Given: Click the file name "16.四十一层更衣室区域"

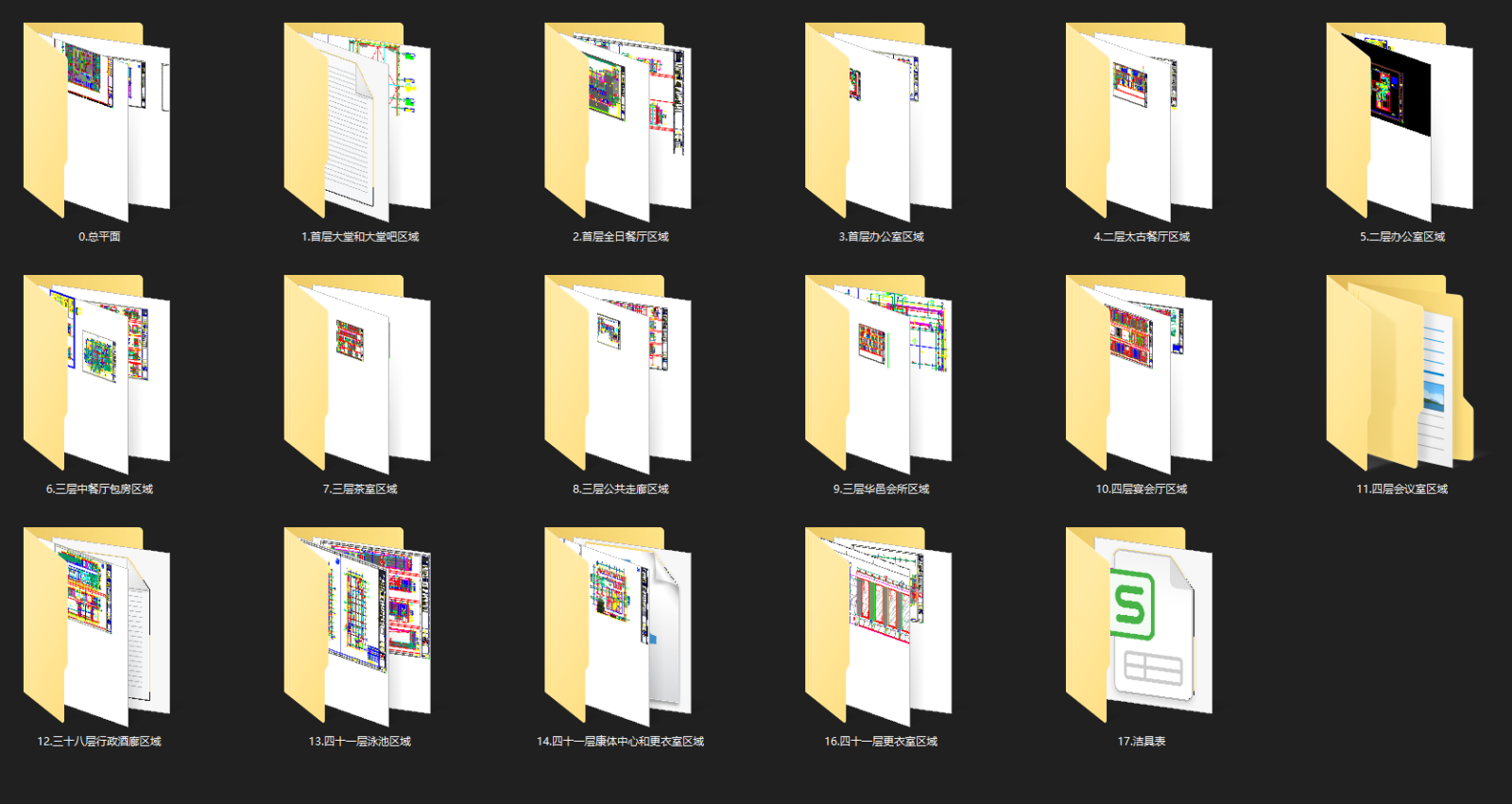Looking at the screenshot, I should (882, 742).
